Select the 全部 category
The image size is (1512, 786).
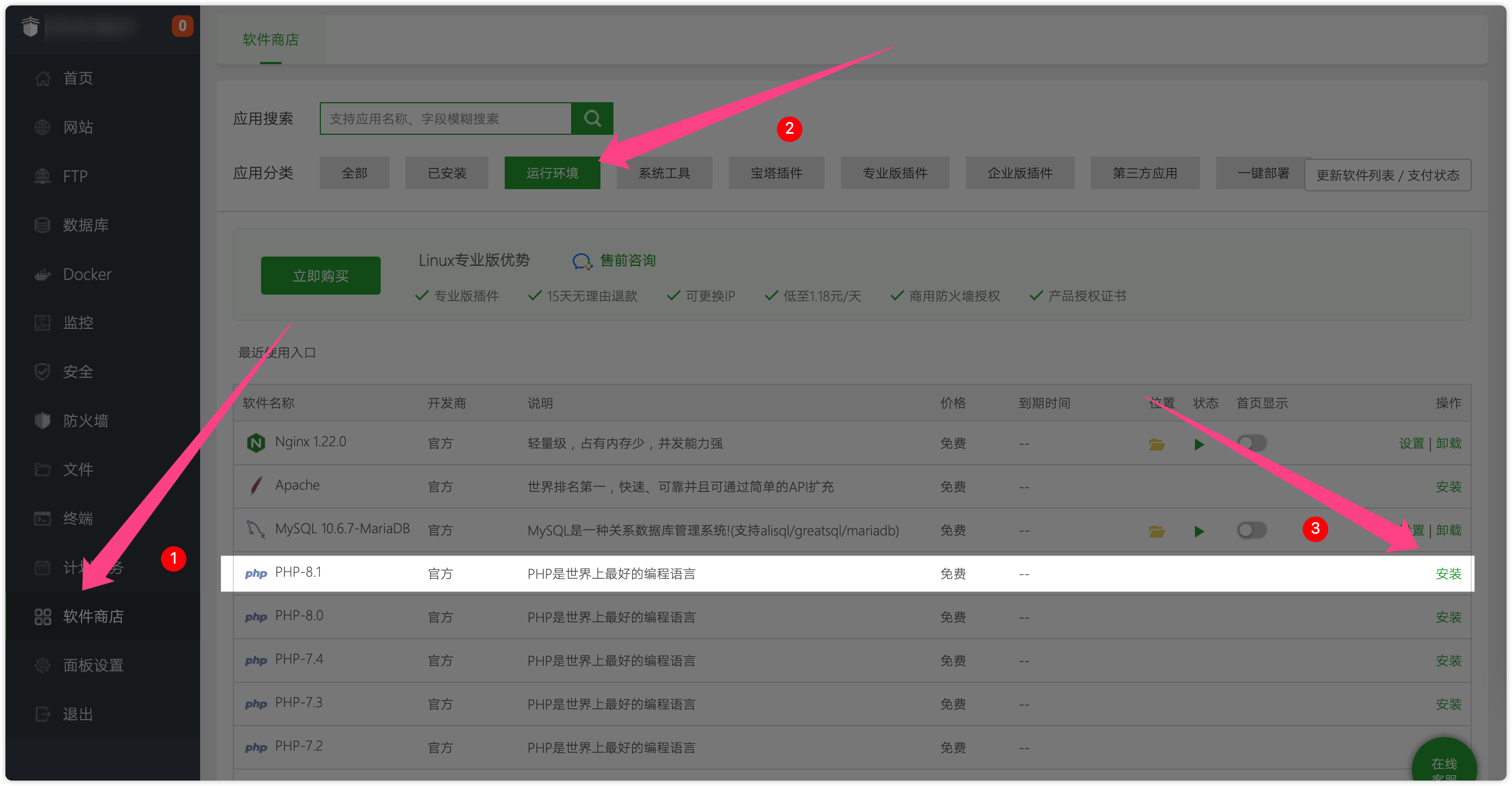click(x=355, y=173)
